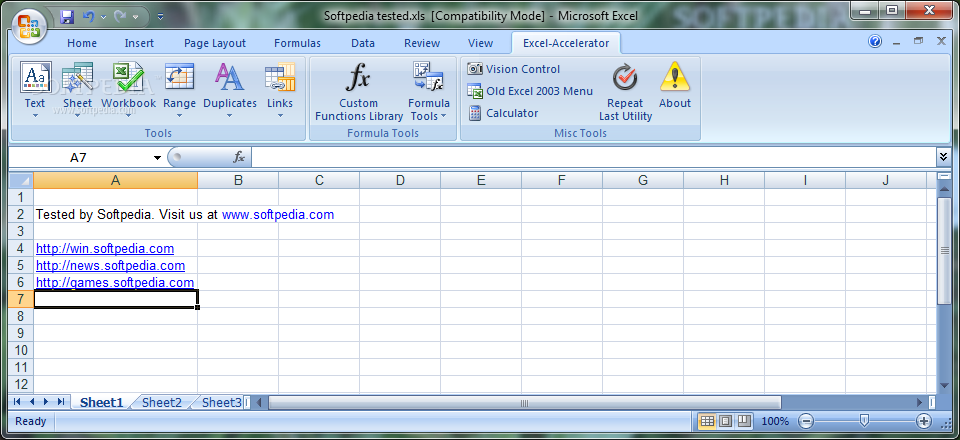Open the View tab

click(480, 43)
